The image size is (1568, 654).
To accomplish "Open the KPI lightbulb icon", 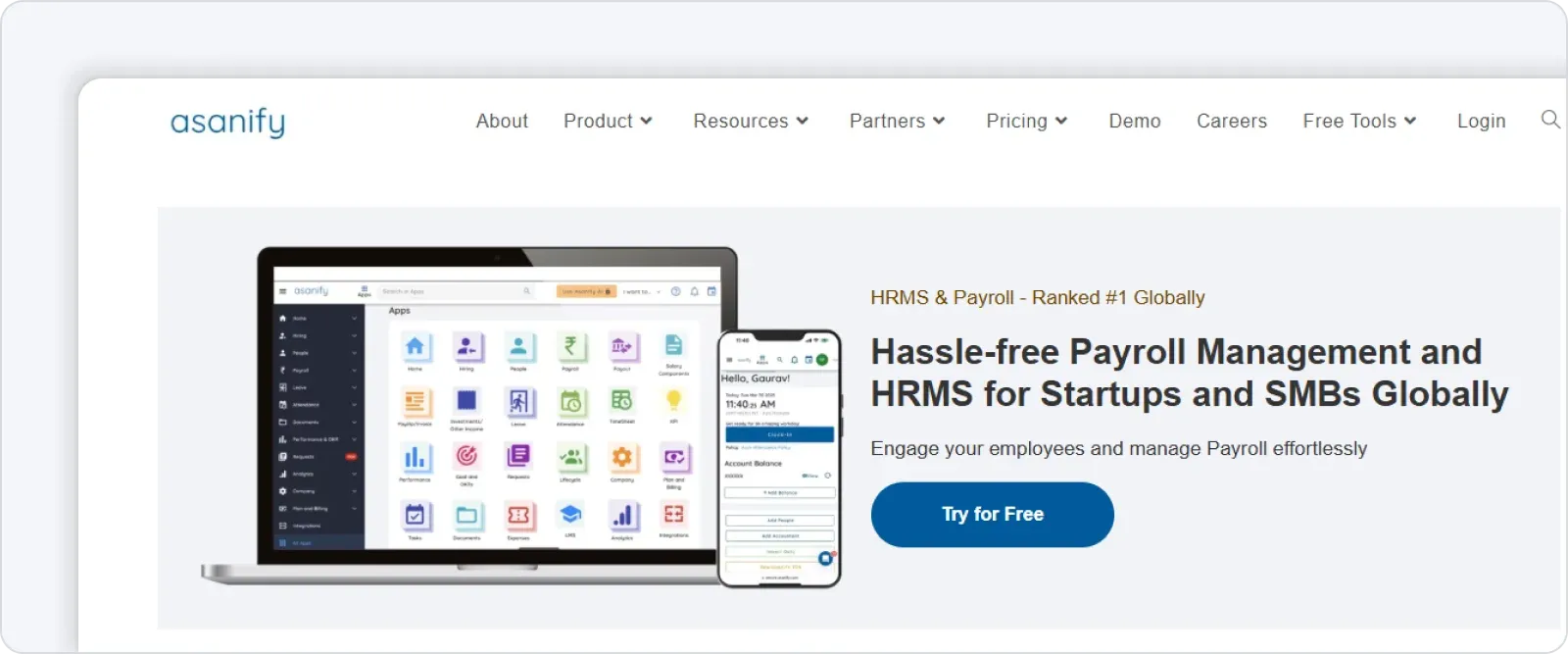I will click(673, 400).
